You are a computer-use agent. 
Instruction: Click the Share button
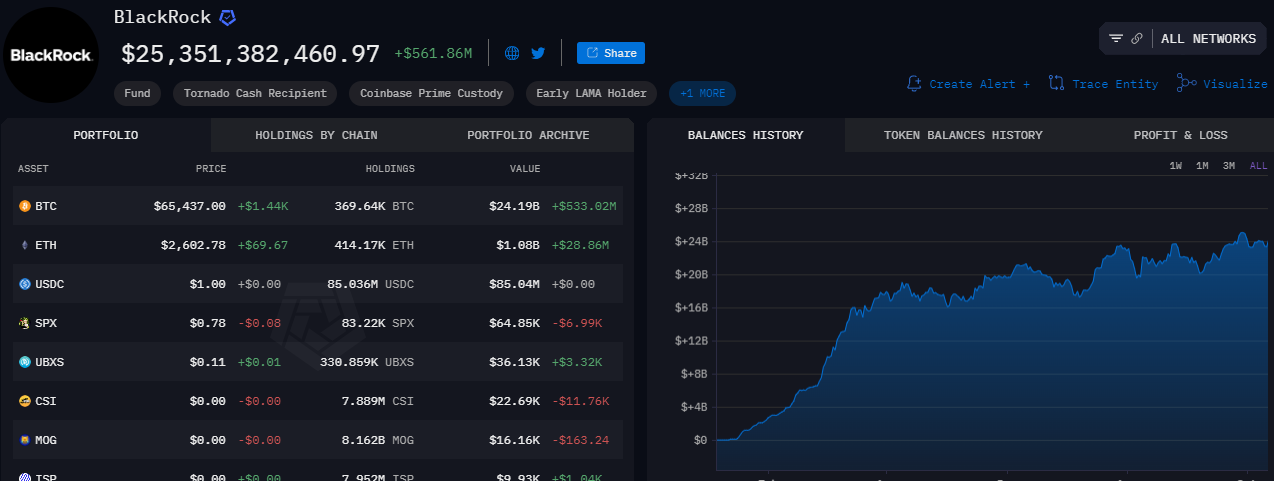coord(610,53)
